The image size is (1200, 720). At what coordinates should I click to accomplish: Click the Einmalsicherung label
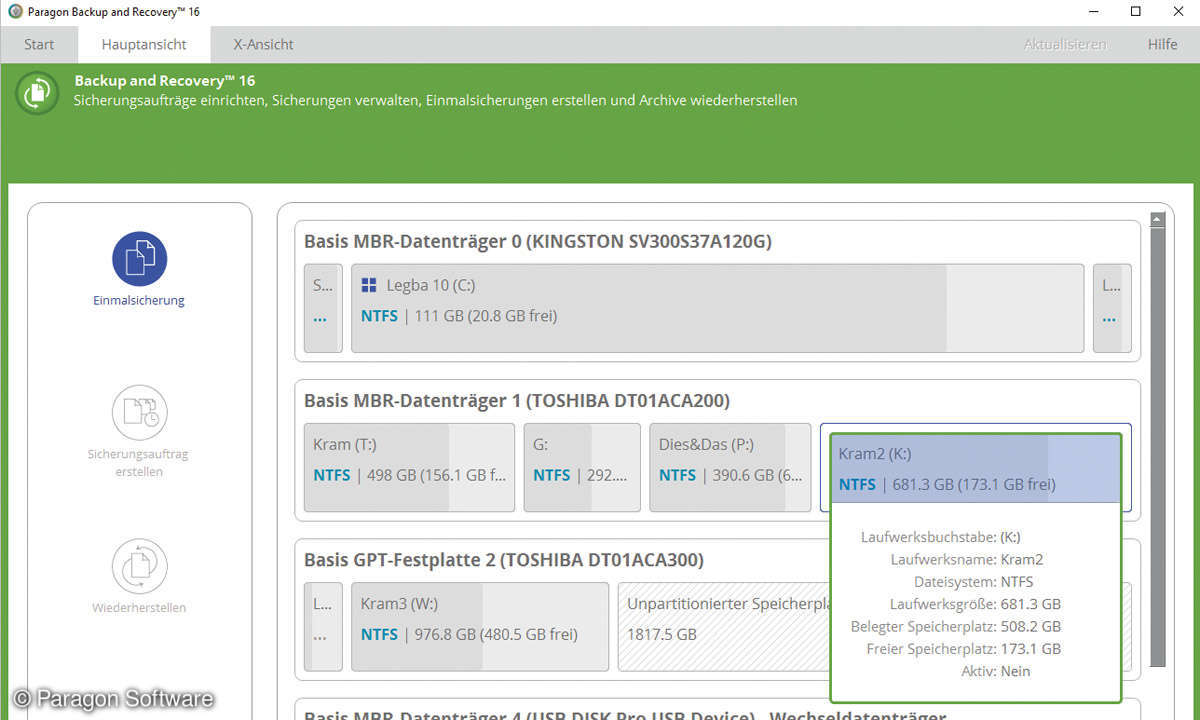[x=139, y=300]
